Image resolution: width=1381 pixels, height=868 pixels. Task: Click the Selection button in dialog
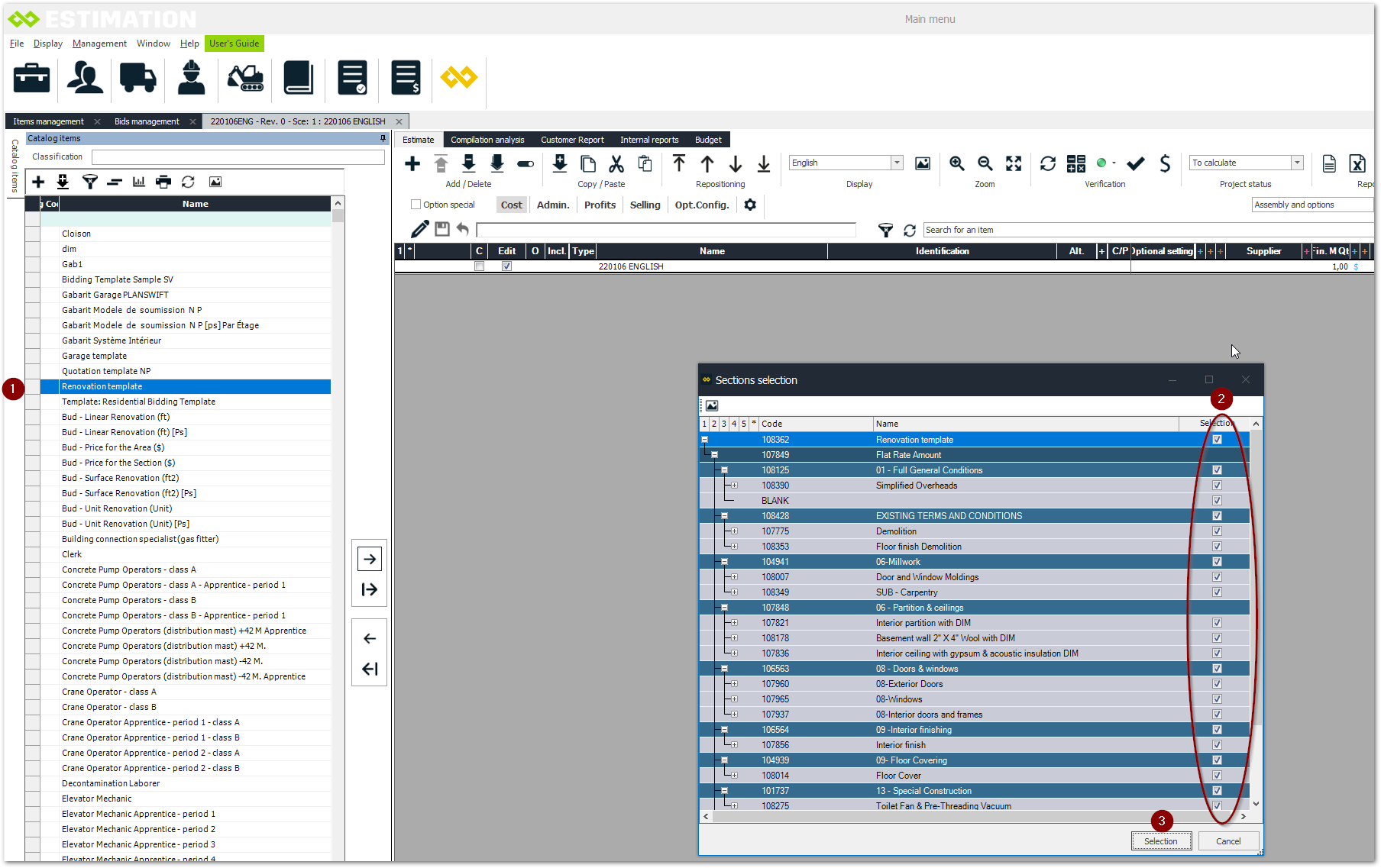click(1160, 841)
